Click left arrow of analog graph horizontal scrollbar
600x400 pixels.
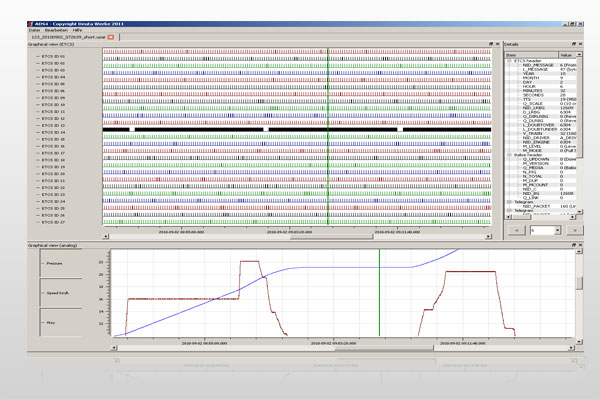coord(114,348)
